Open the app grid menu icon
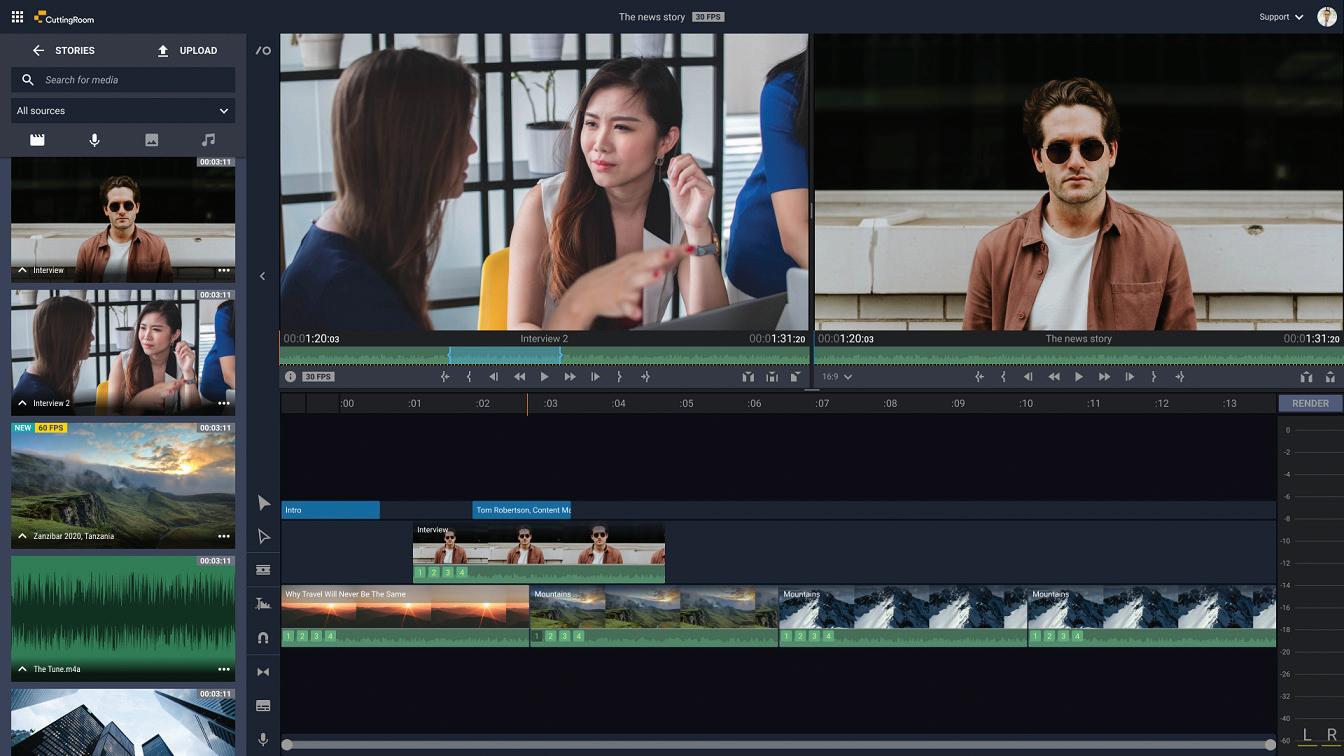The height and width of the screenshot is (756, 1344). click(17, 17)
